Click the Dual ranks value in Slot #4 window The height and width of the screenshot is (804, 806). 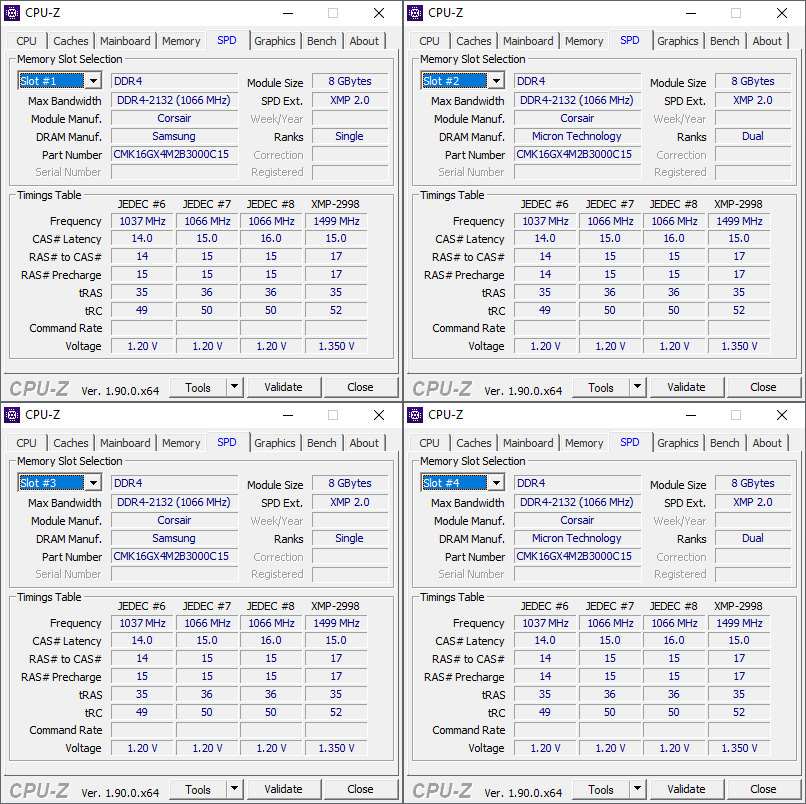(x=753, y=538)
